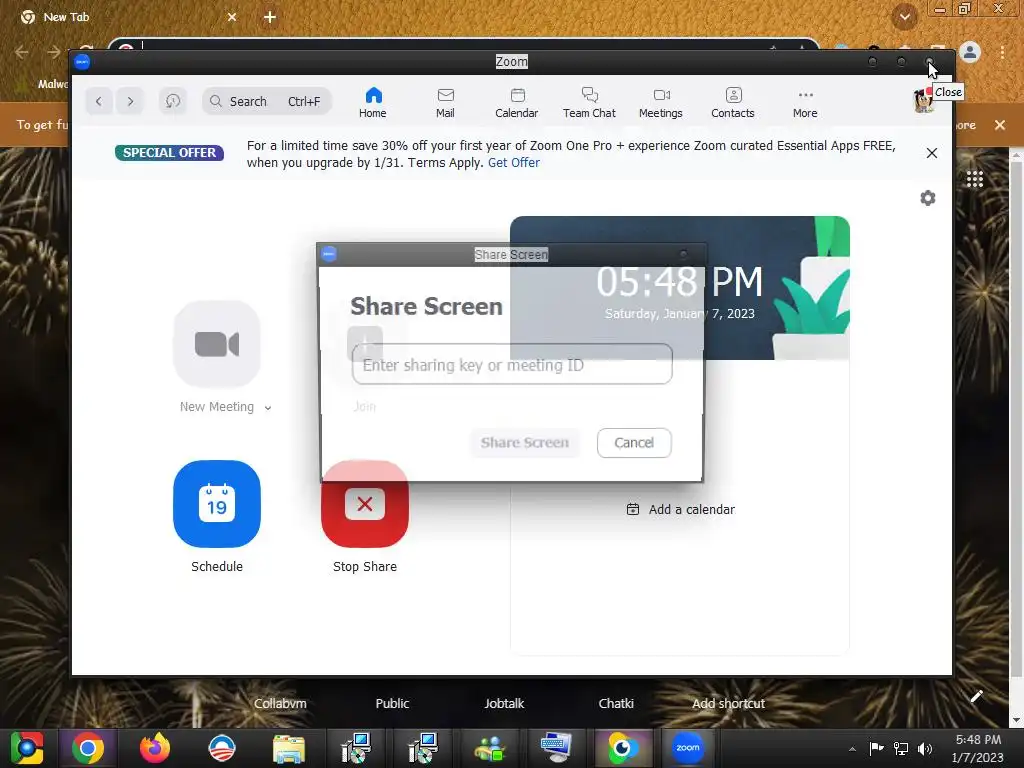Screen dimensions: 1024x768
Task: Open File Explorer folder in taskbar
Action: 289,748
